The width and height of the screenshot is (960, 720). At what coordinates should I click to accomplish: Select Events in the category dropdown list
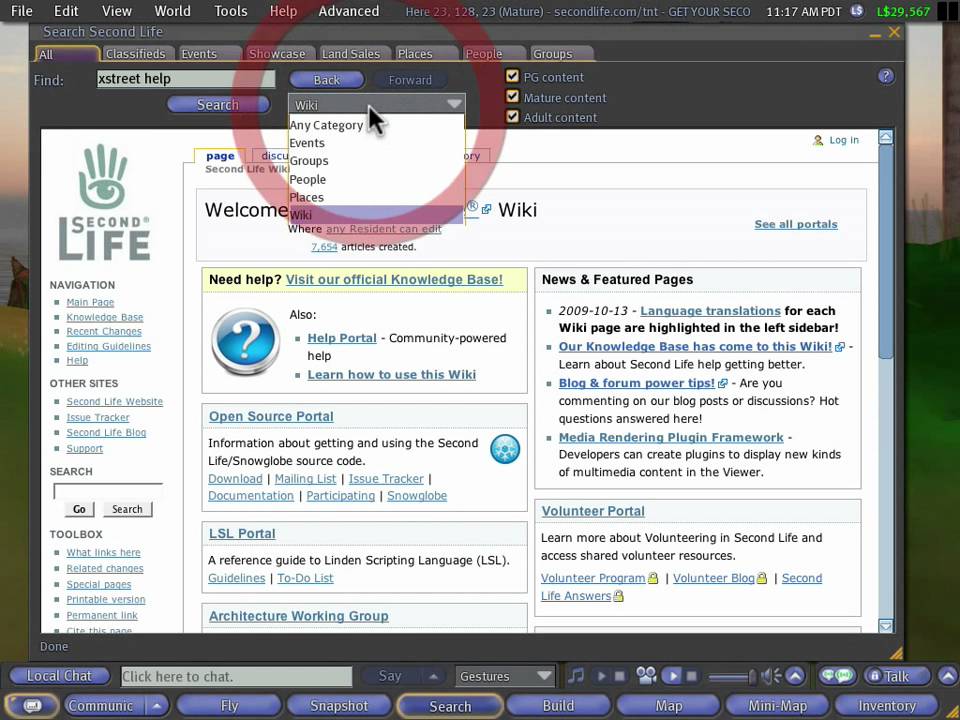point(377,143)
